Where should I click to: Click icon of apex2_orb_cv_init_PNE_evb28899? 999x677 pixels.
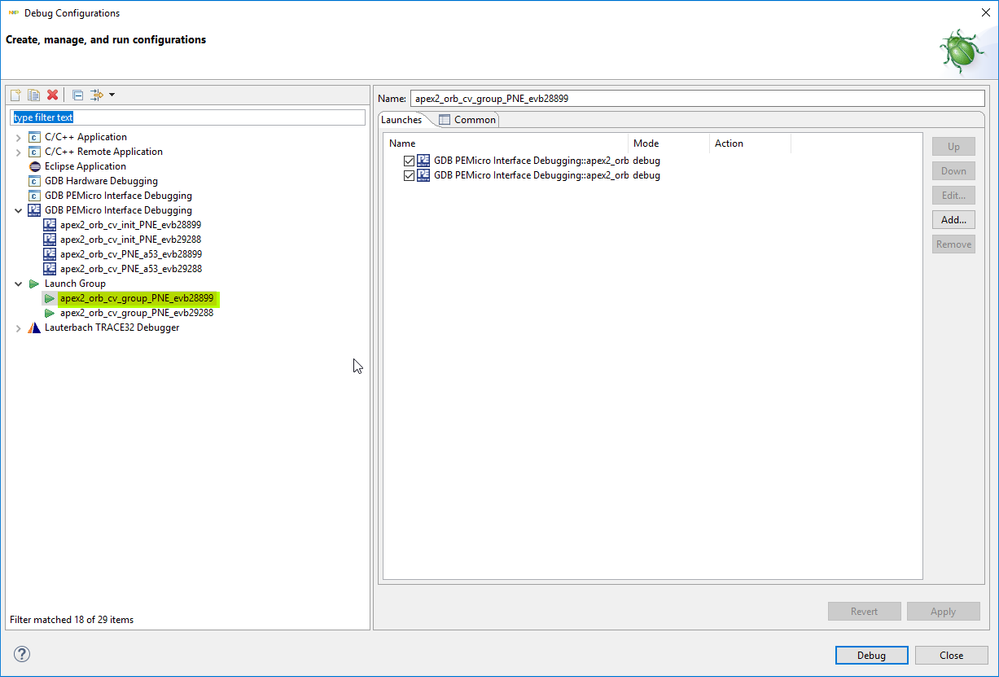tap(50, 225)
